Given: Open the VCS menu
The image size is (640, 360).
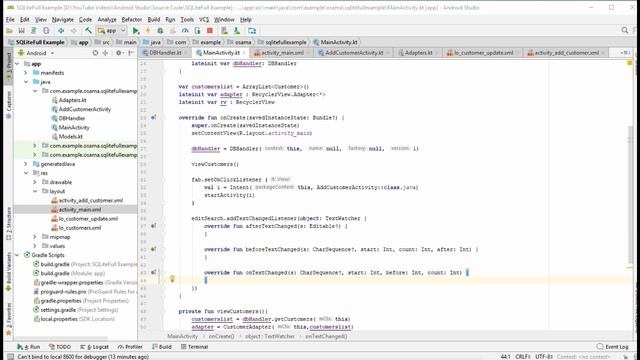Looking at the screenshot, I should coord(204,19).
